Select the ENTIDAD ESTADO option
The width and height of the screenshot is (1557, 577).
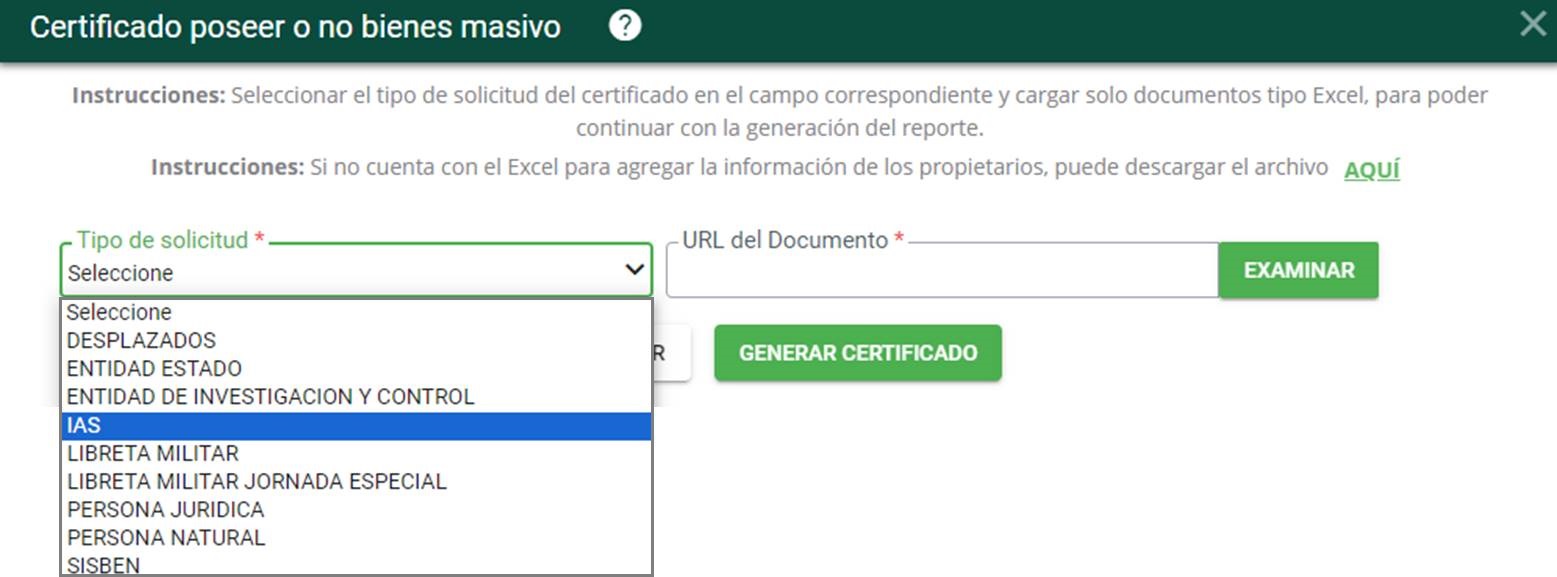coord(154,369)
